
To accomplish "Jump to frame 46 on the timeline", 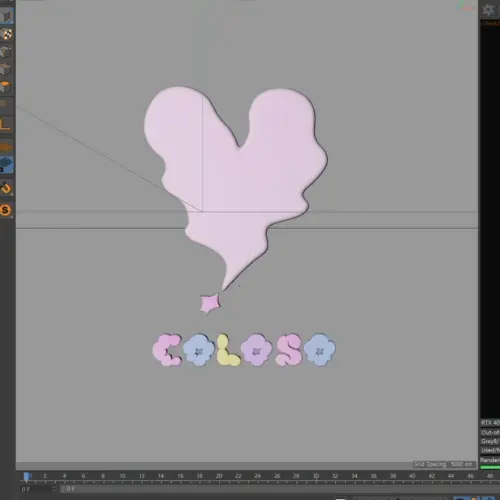I will click(x=470, y=476).
